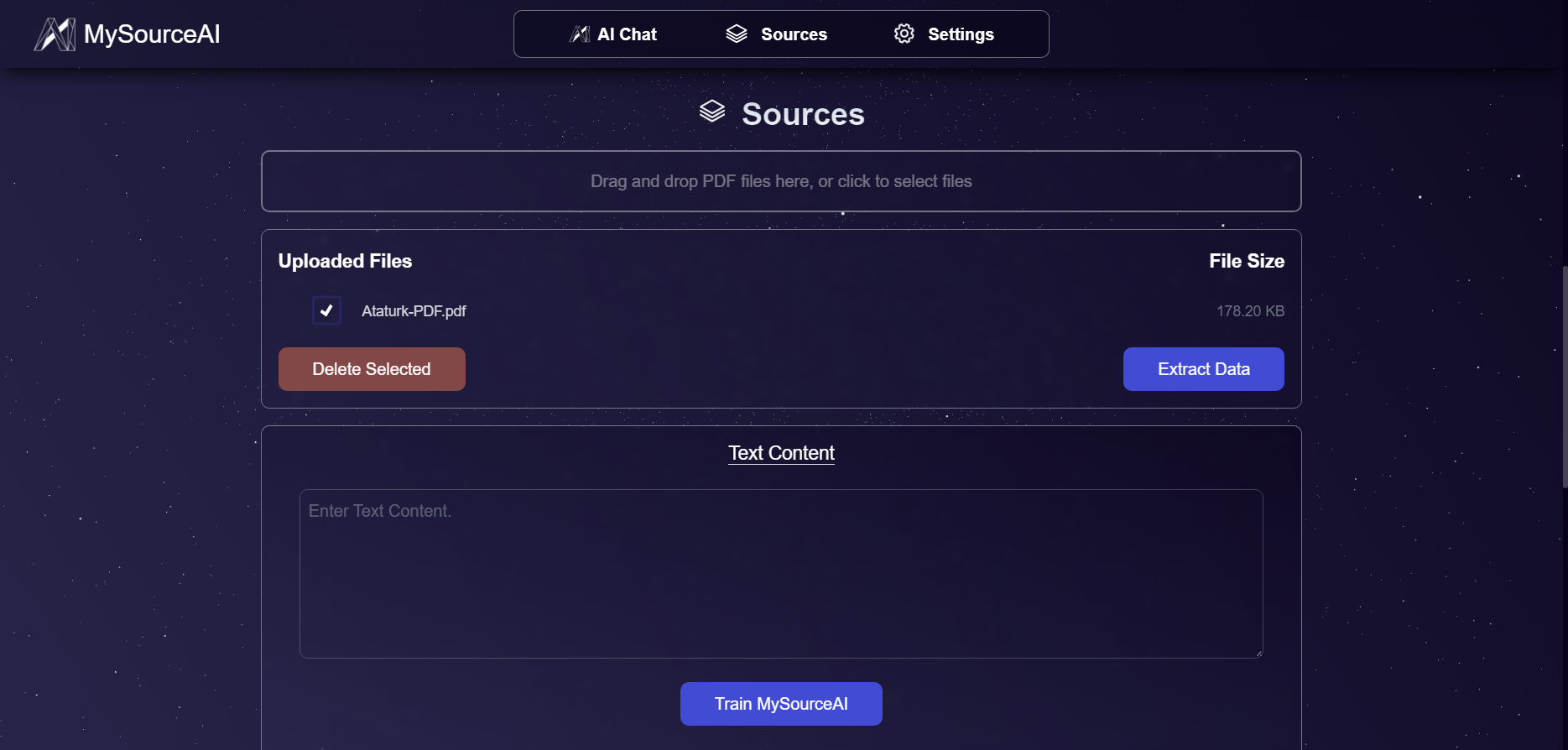This screenshot has width=1568, height=750.
Task: Uncheck the Ataturk-PDF.pdf checkbox
Action: click(326, 310)
